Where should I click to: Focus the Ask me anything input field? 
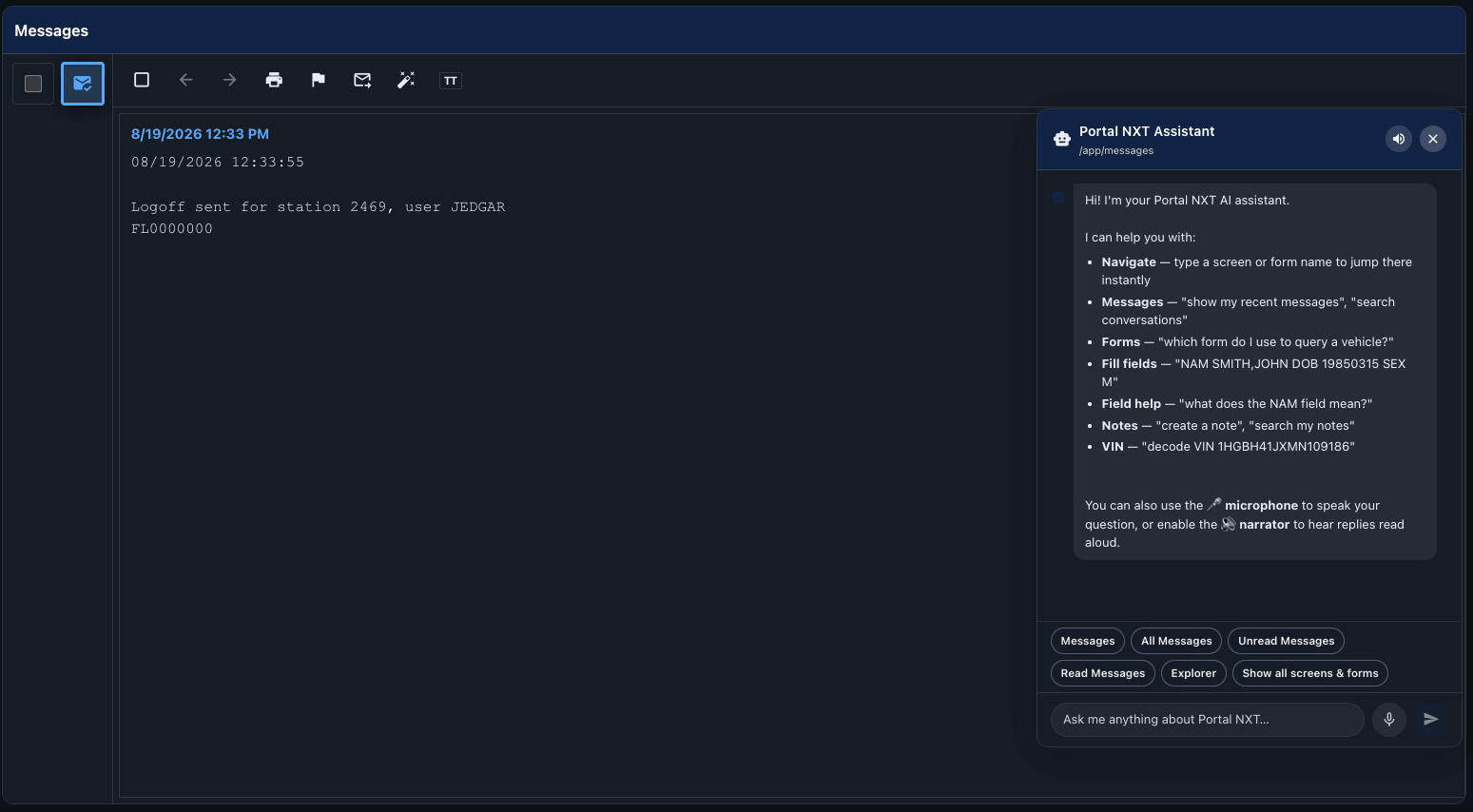(1208, 720)
